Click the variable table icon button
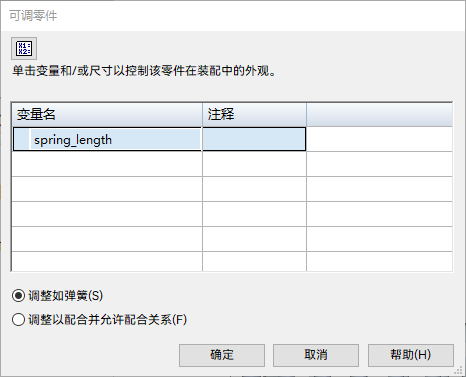The width and height of the screenshot is (466, 377). coord(24,49)
